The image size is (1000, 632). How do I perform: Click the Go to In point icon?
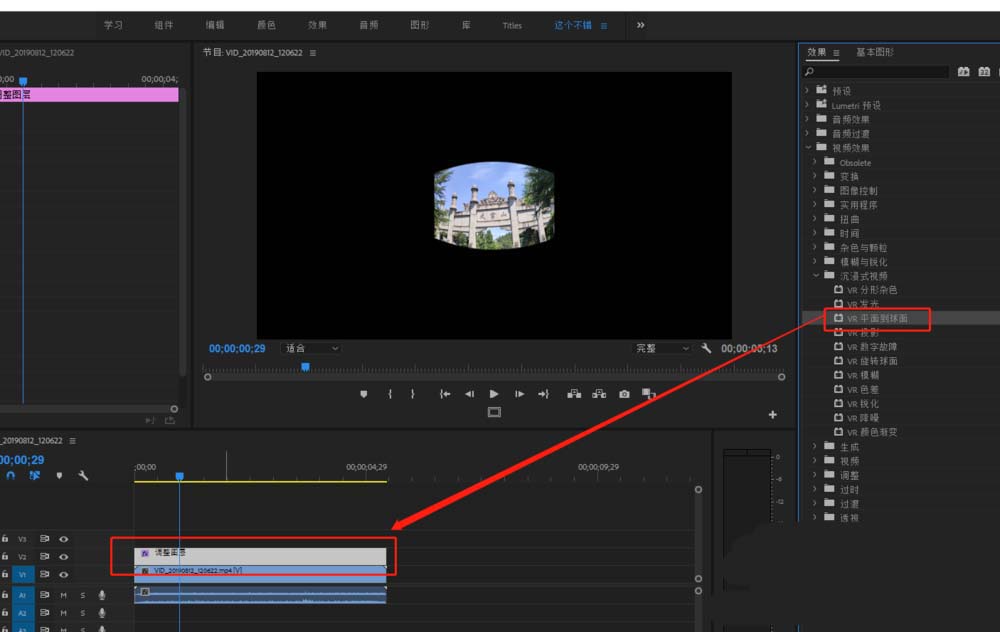click(444, 394)
